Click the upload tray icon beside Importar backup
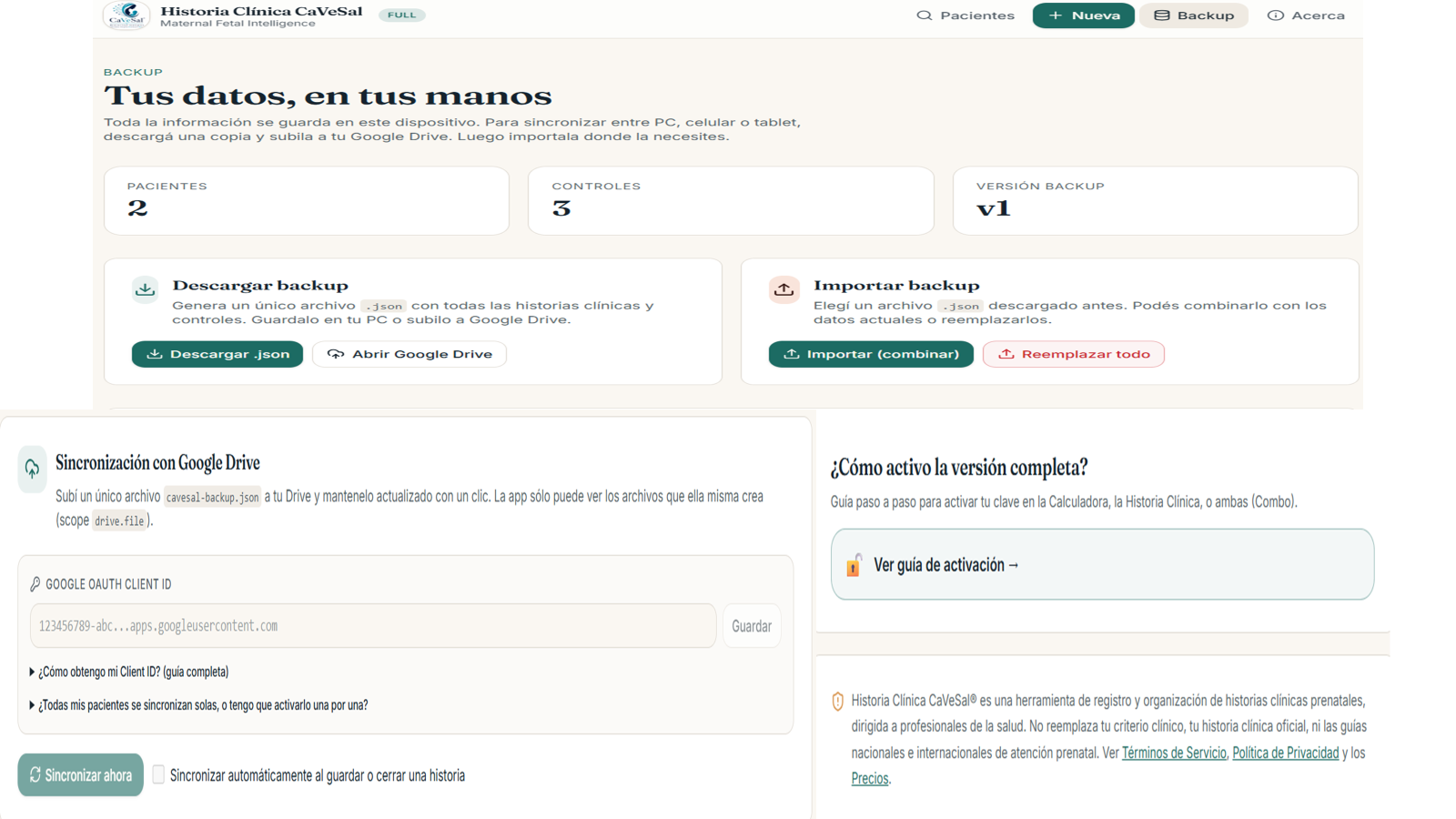 [784, 289]
